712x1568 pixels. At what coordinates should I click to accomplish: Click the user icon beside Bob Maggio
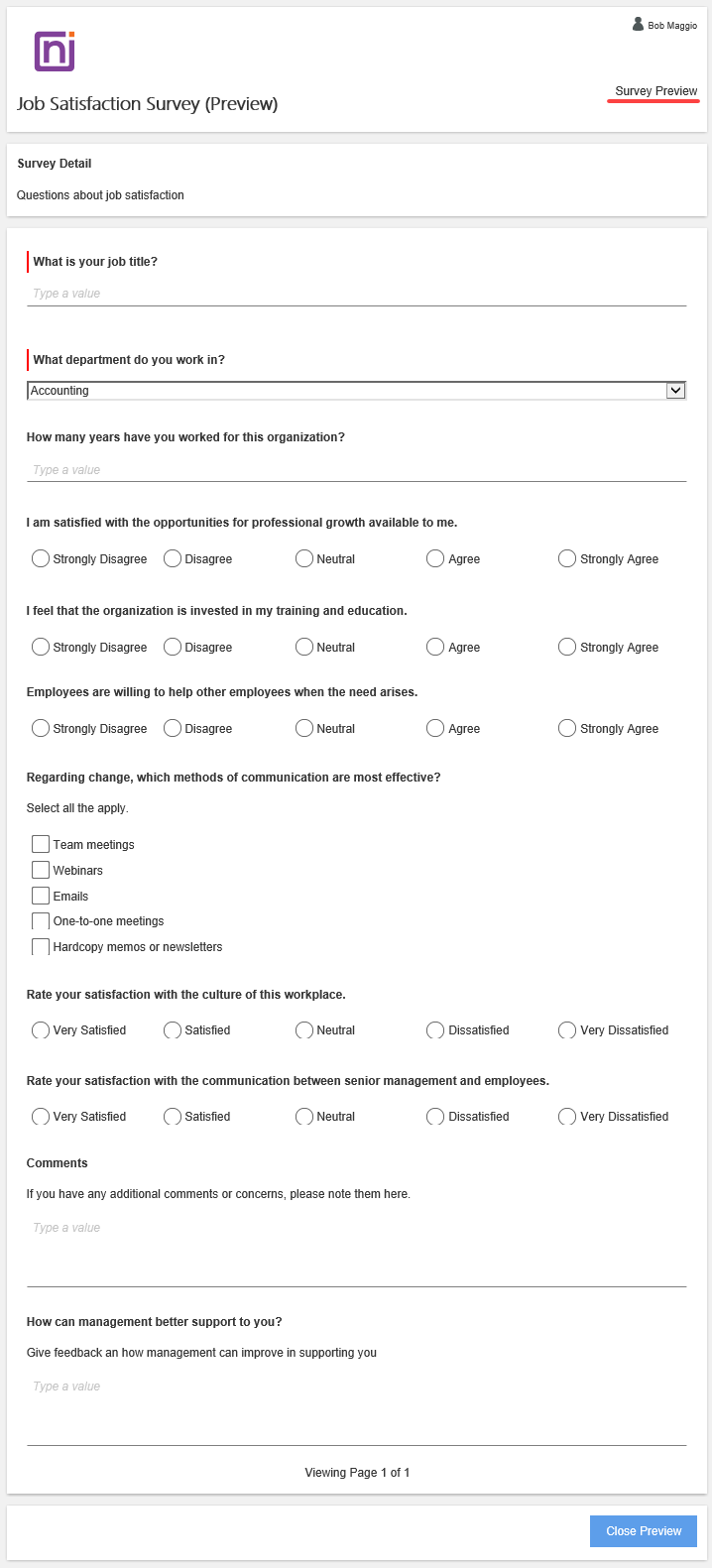coord(638,24)
